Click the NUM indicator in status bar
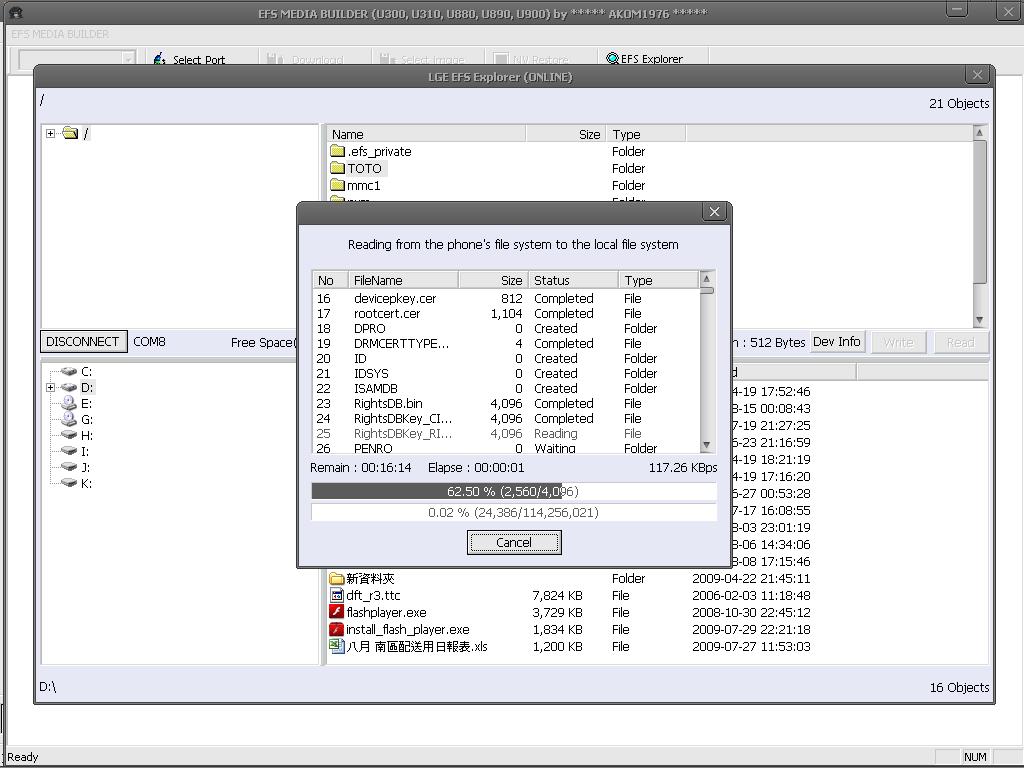The width and height of the screenshot is (1024, 768). (x=975, y=756)
